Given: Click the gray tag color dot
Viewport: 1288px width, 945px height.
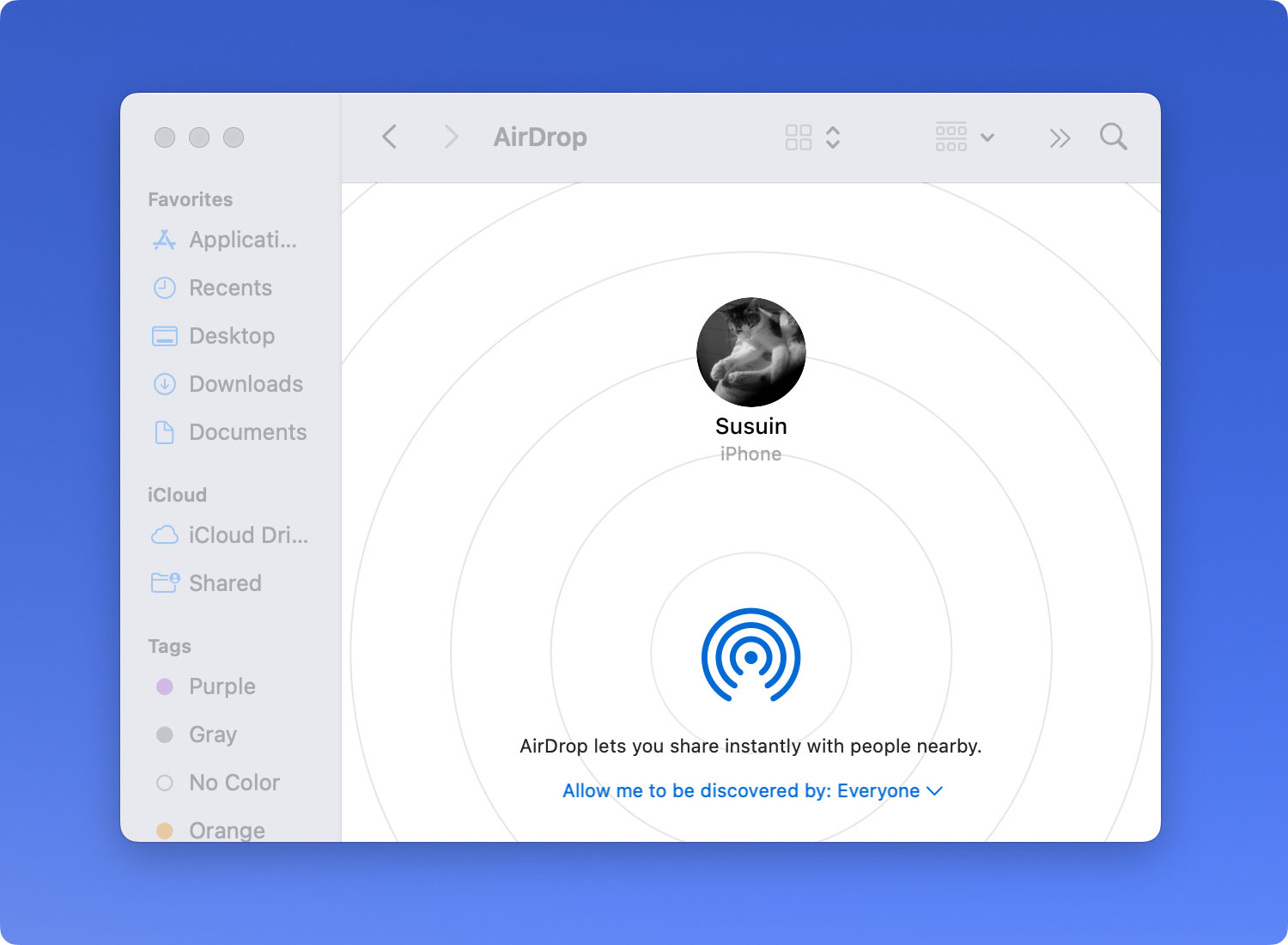Looking at the screenshot, I should pyautogui.click(x=165, y=735).
